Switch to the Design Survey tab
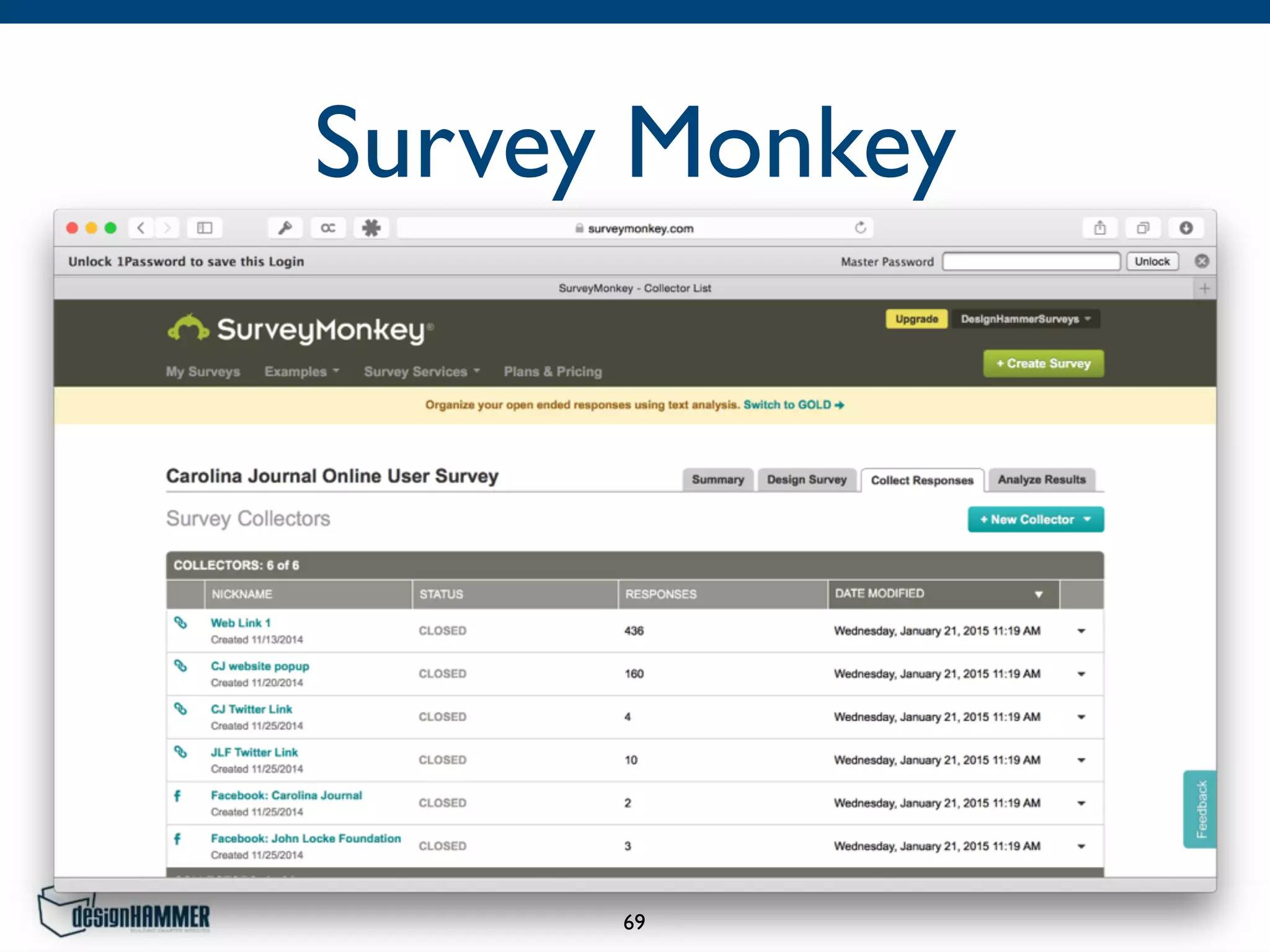 [807, 480]
